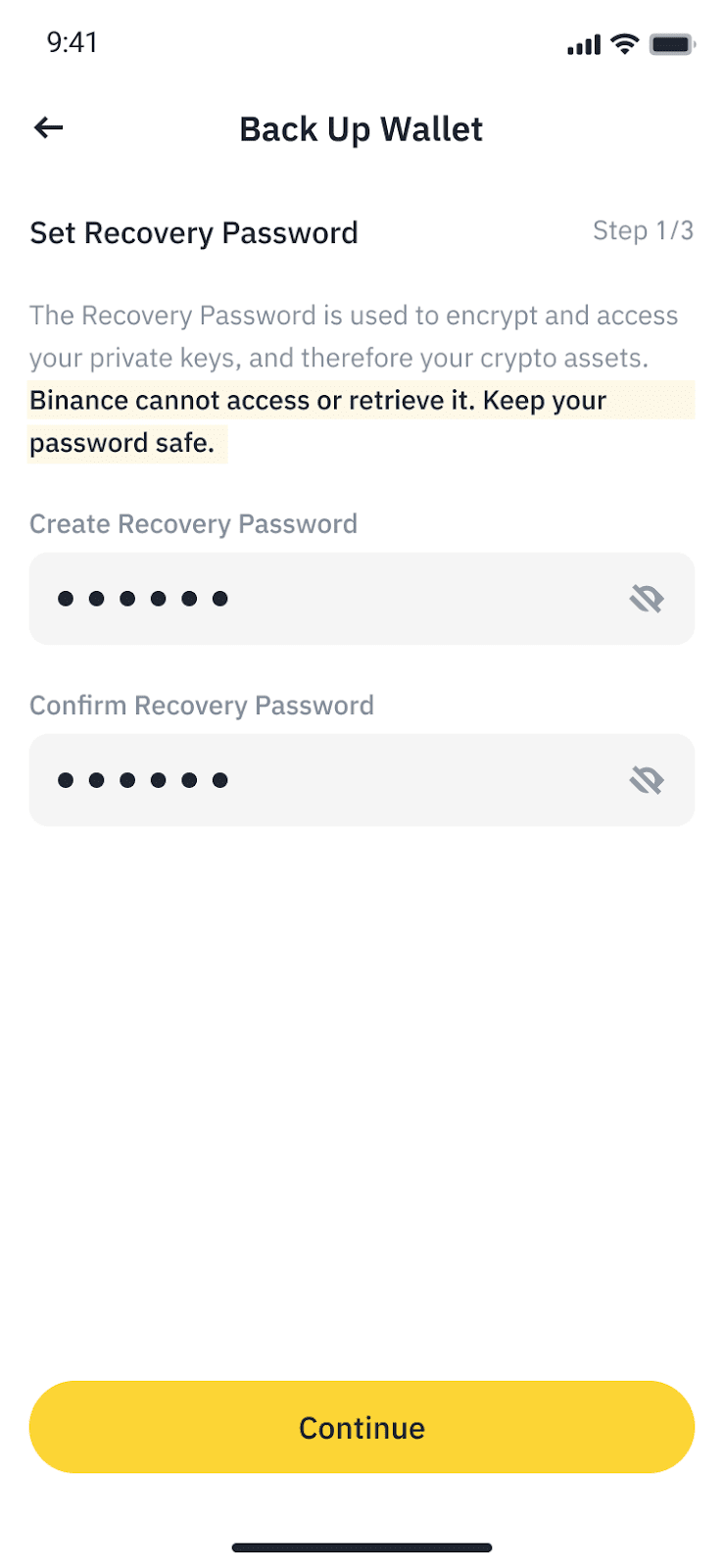This screenshot has width=724, height=1568.
Task: Click the Confirm Recovery Password label
Action: [x=202, y=706]
